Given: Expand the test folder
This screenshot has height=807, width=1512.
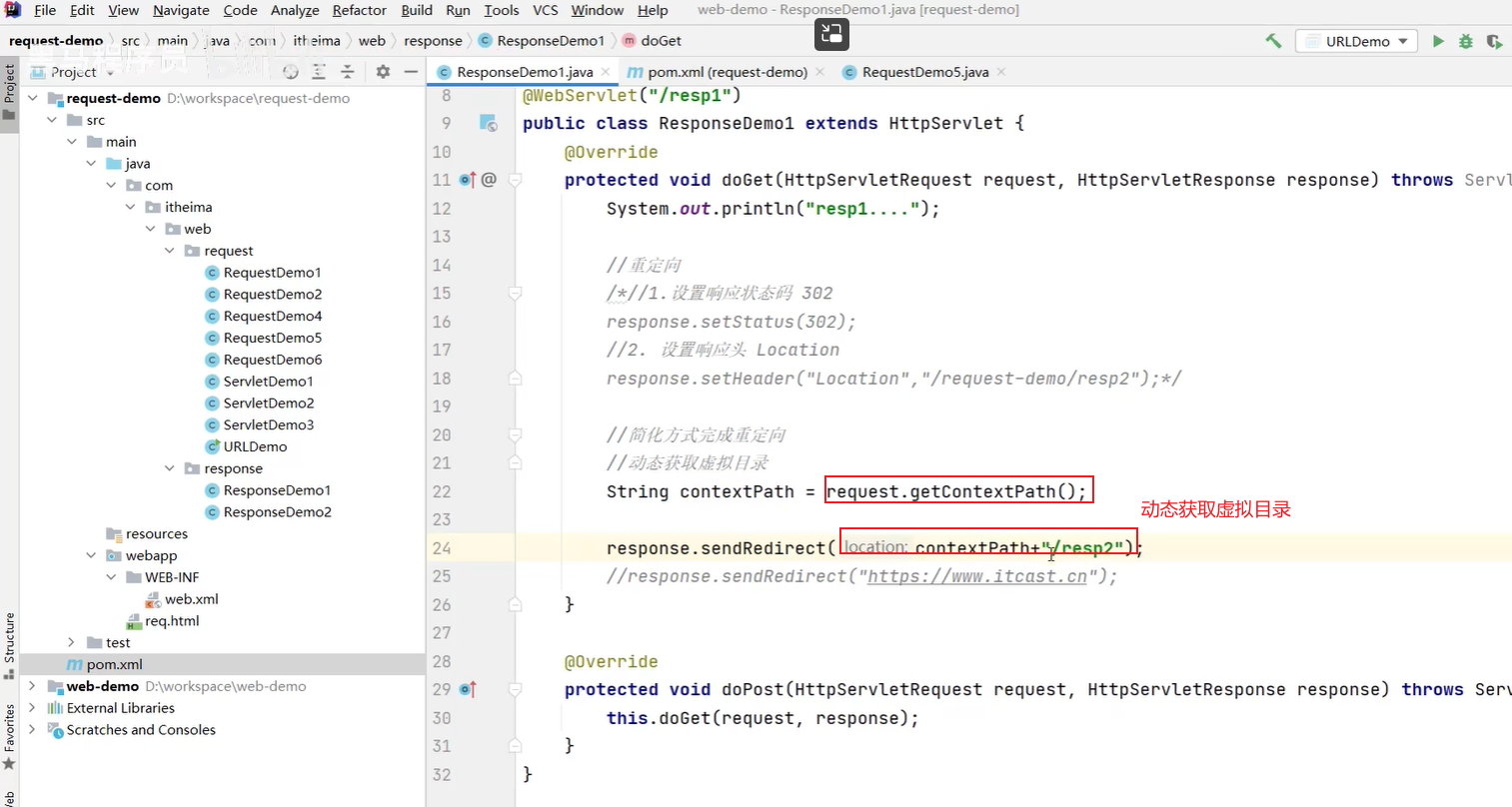Looking at the screenshot, I should pos(71,642).
